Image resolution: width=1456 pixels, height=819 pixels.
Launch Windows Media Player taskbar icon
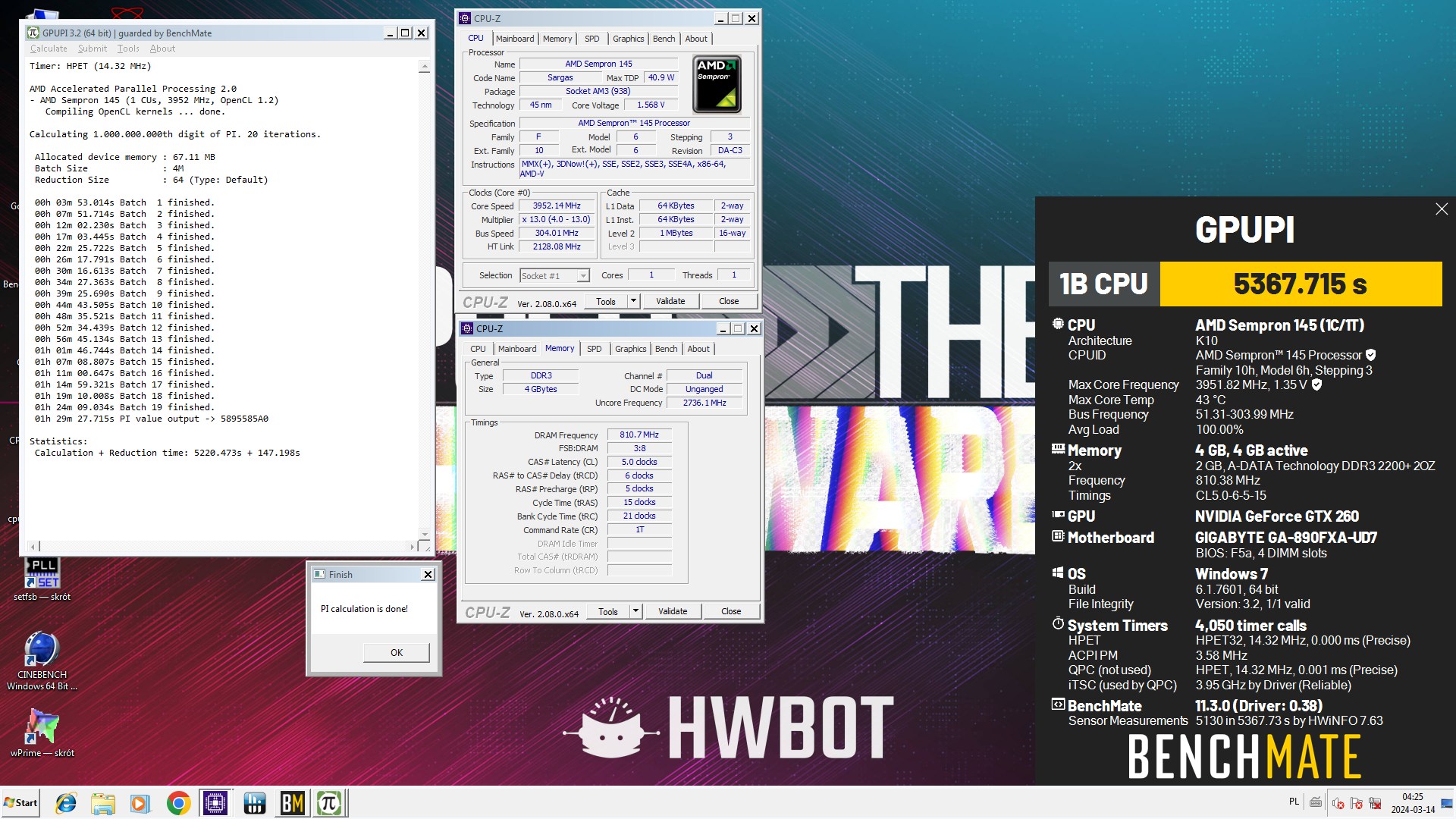[x=140, y=803]
